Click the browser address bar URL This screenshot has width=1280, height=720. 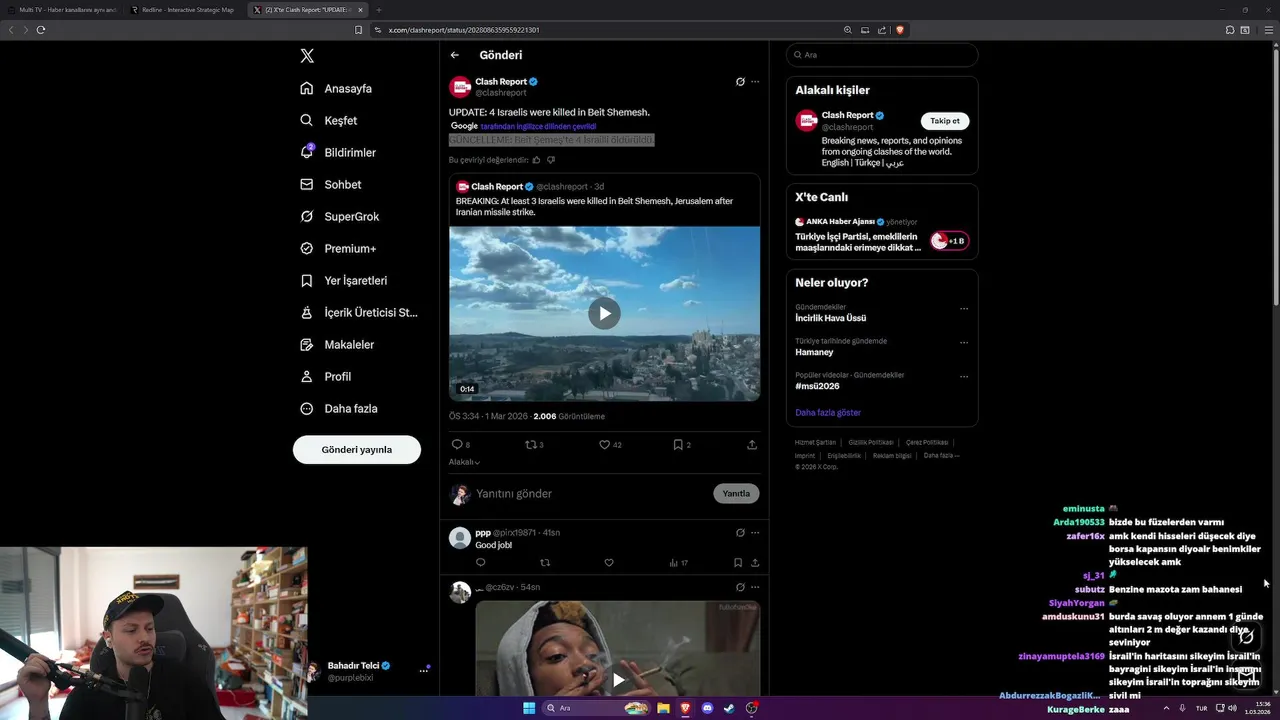coord(463,30)
